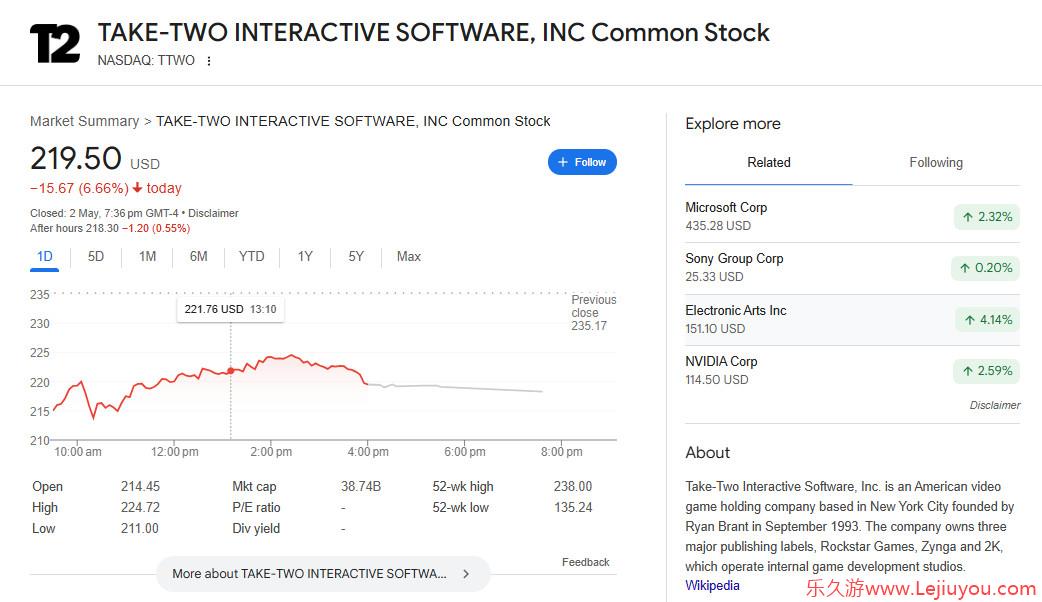Expand More about TAKE-TWO INTERACTIVE chevron
The width and height of the screenshot is (1042, 602).
[x=466, y=573]
